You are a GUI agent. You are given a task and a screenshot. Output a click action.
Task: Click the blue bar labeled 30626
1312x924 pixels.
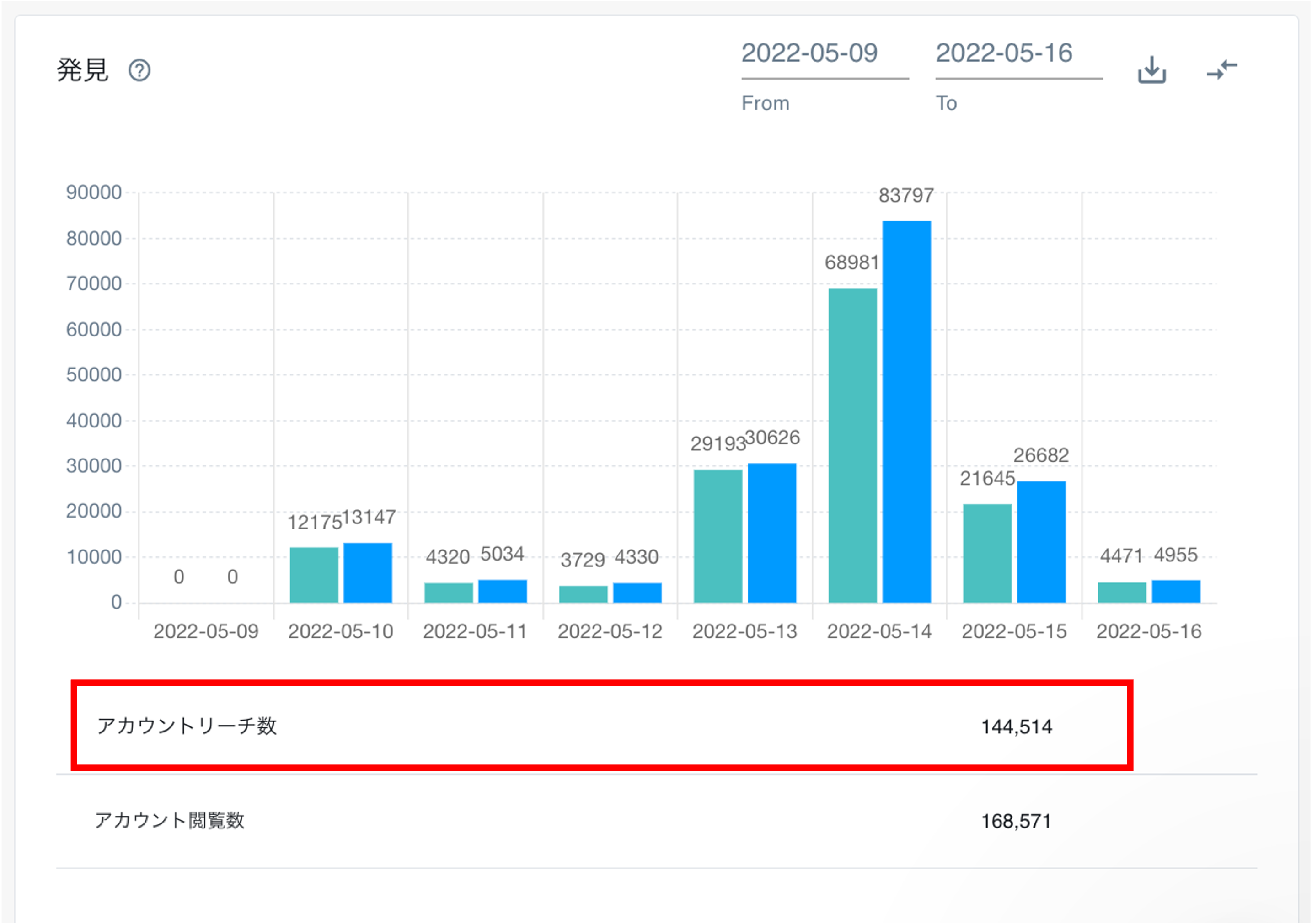771,533
